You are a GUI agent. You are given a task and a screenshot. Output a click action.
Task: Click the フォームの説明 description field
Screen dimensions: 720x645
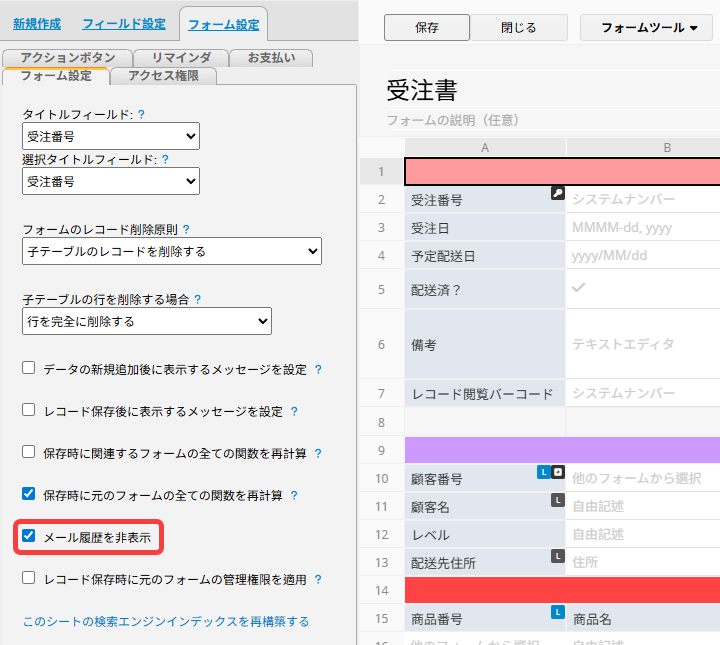coord(453,120)
